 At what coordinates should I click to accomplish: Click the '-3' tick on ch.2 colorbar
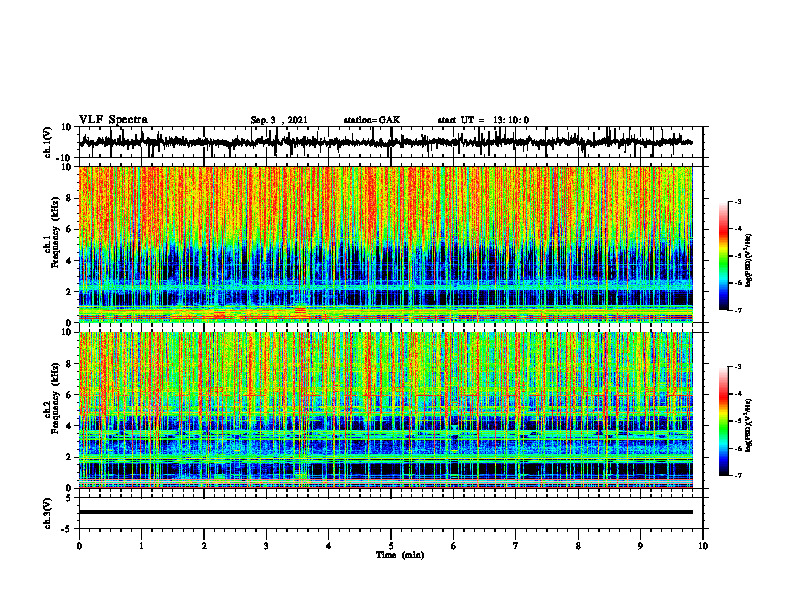pyautogui.click(x=738, y=367)
